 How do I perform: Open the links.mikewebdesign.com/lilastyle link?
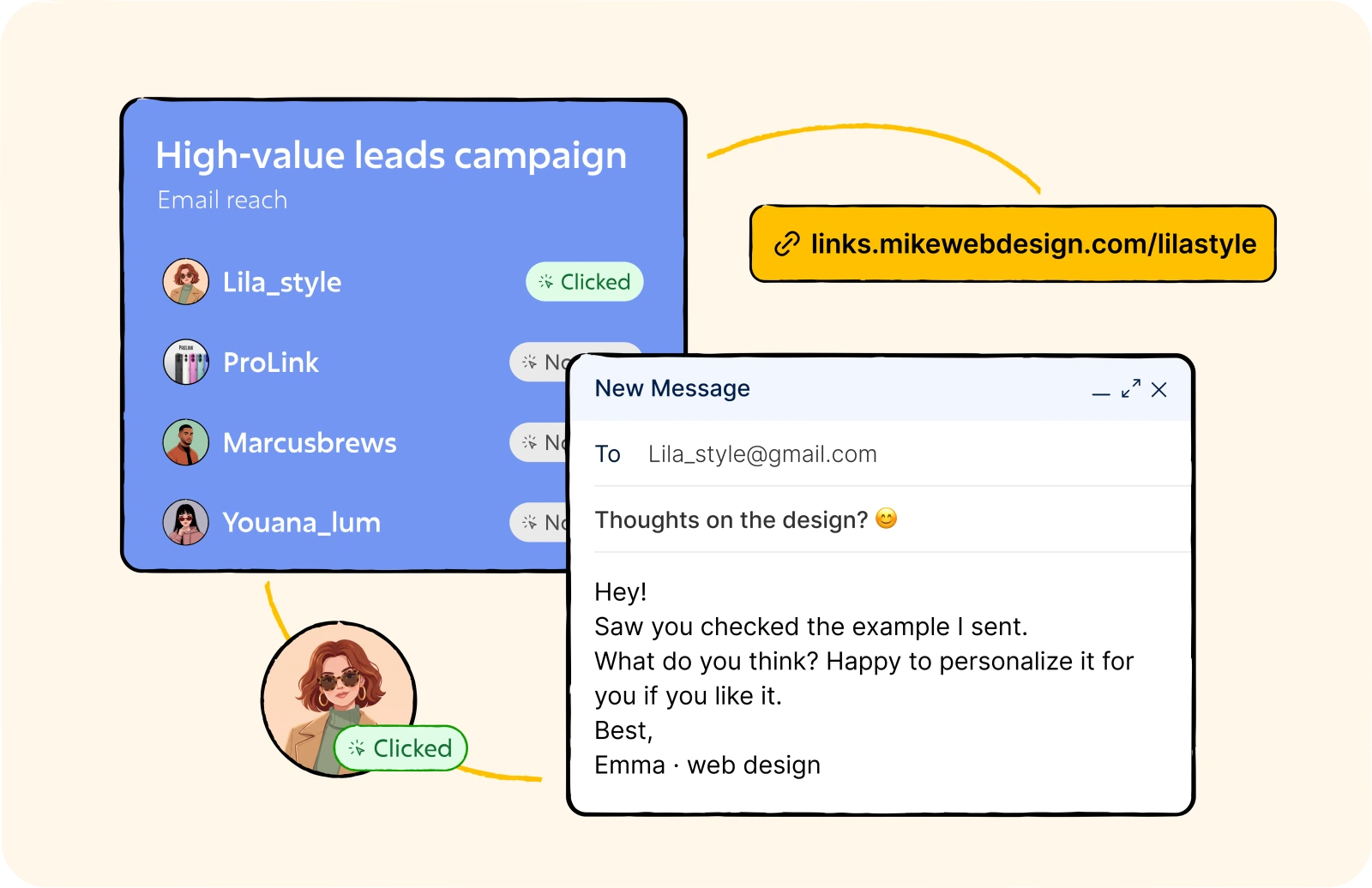pos(1013,243)
